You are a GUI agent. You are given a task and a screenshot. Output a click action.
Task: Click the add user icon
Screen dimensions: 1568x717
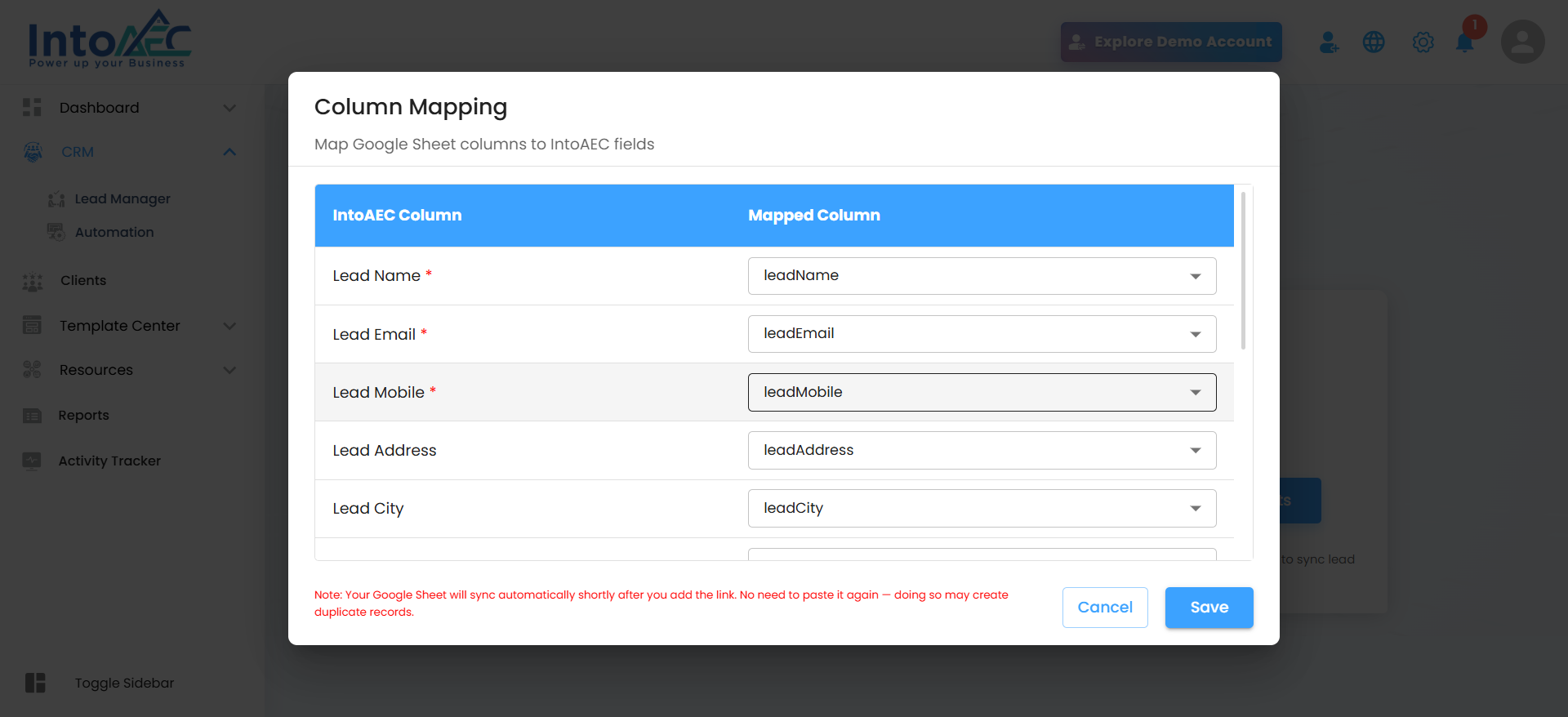(x=1329, y=42)
